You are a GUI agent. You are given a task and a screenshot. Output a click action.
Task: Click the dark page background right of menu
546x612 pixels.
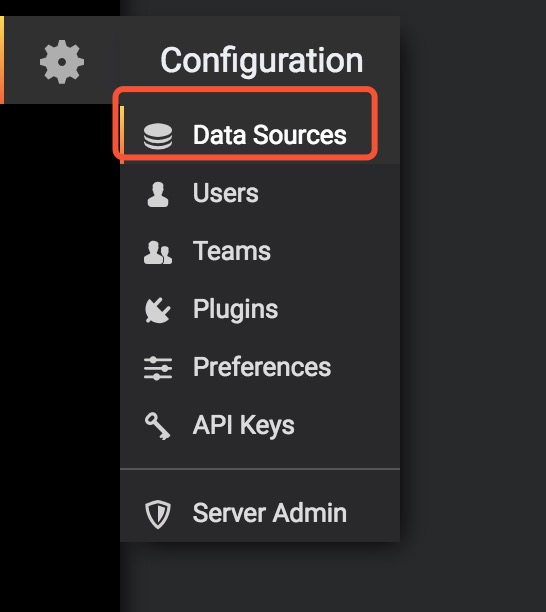[x=473, y=306]
